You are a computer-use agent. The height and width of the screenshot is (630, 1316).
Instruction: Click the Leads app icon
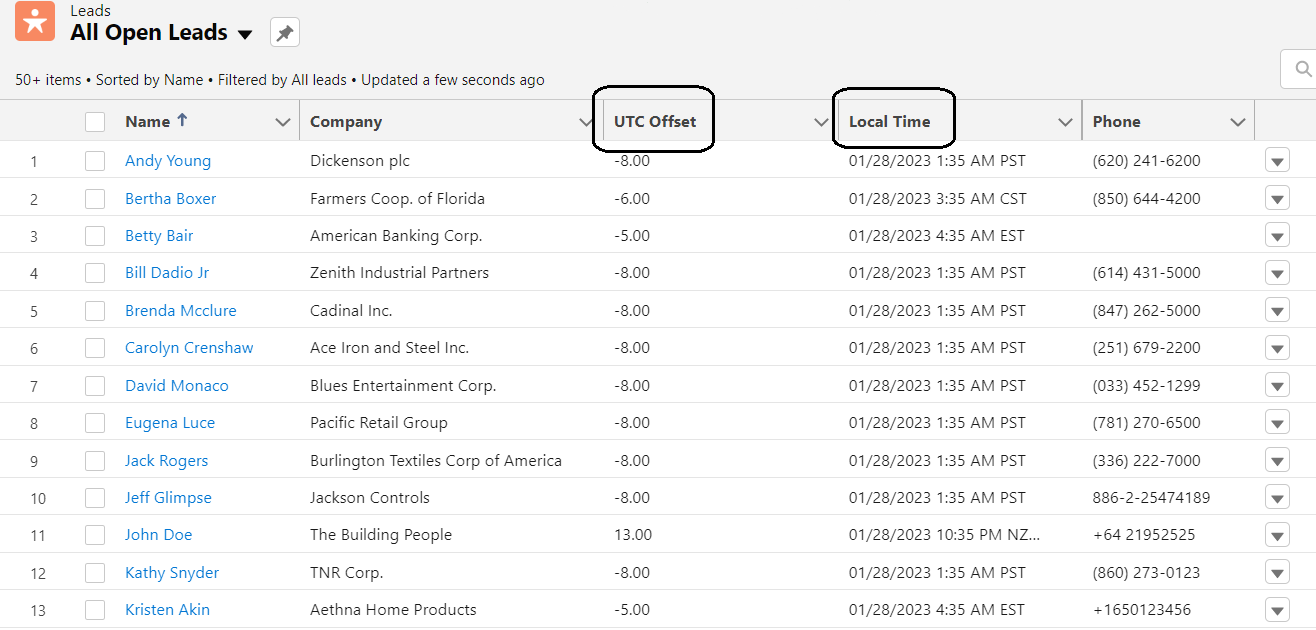click(x=35, y=21)
